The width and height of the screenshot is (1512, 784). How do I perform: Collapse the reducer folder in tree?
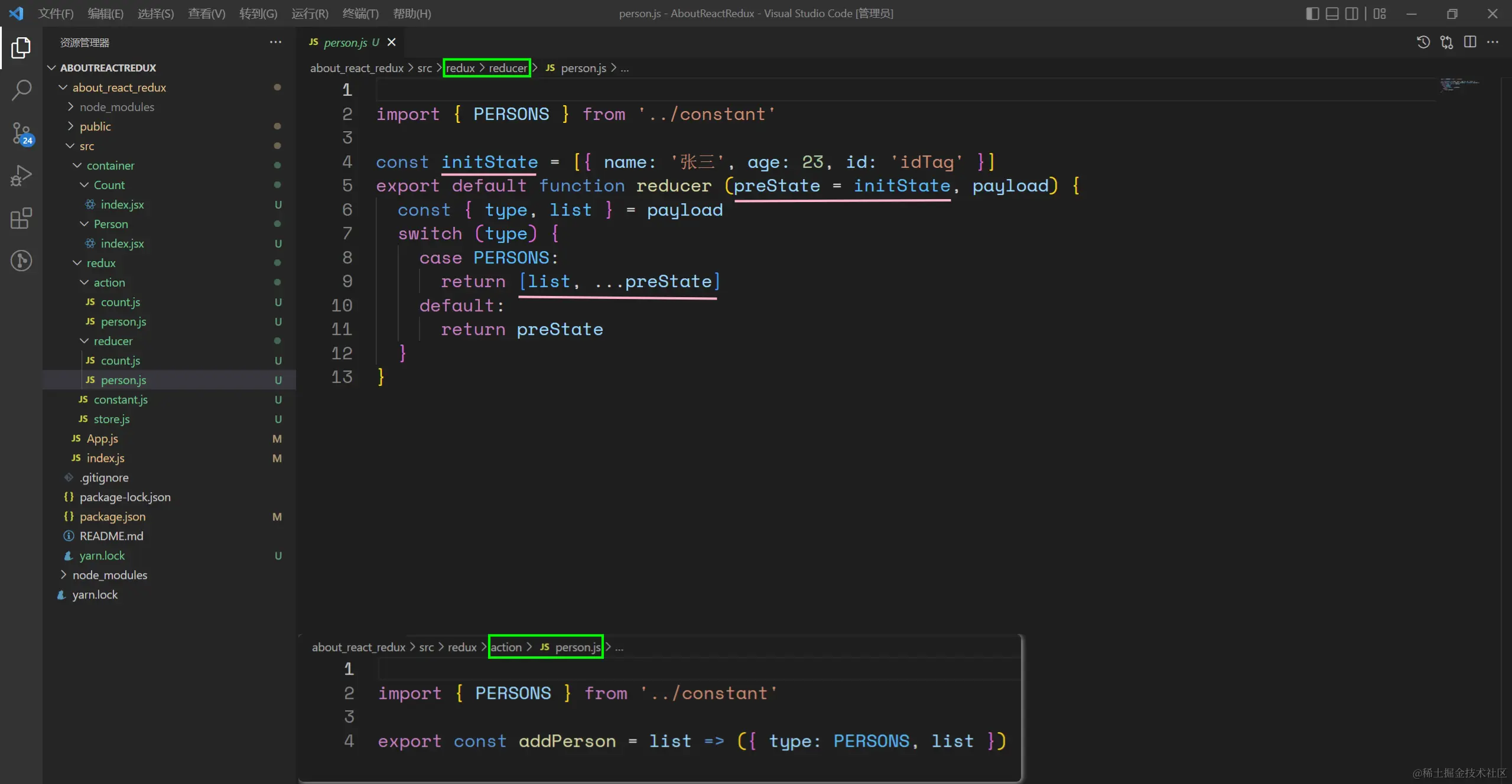pos(112,341)
